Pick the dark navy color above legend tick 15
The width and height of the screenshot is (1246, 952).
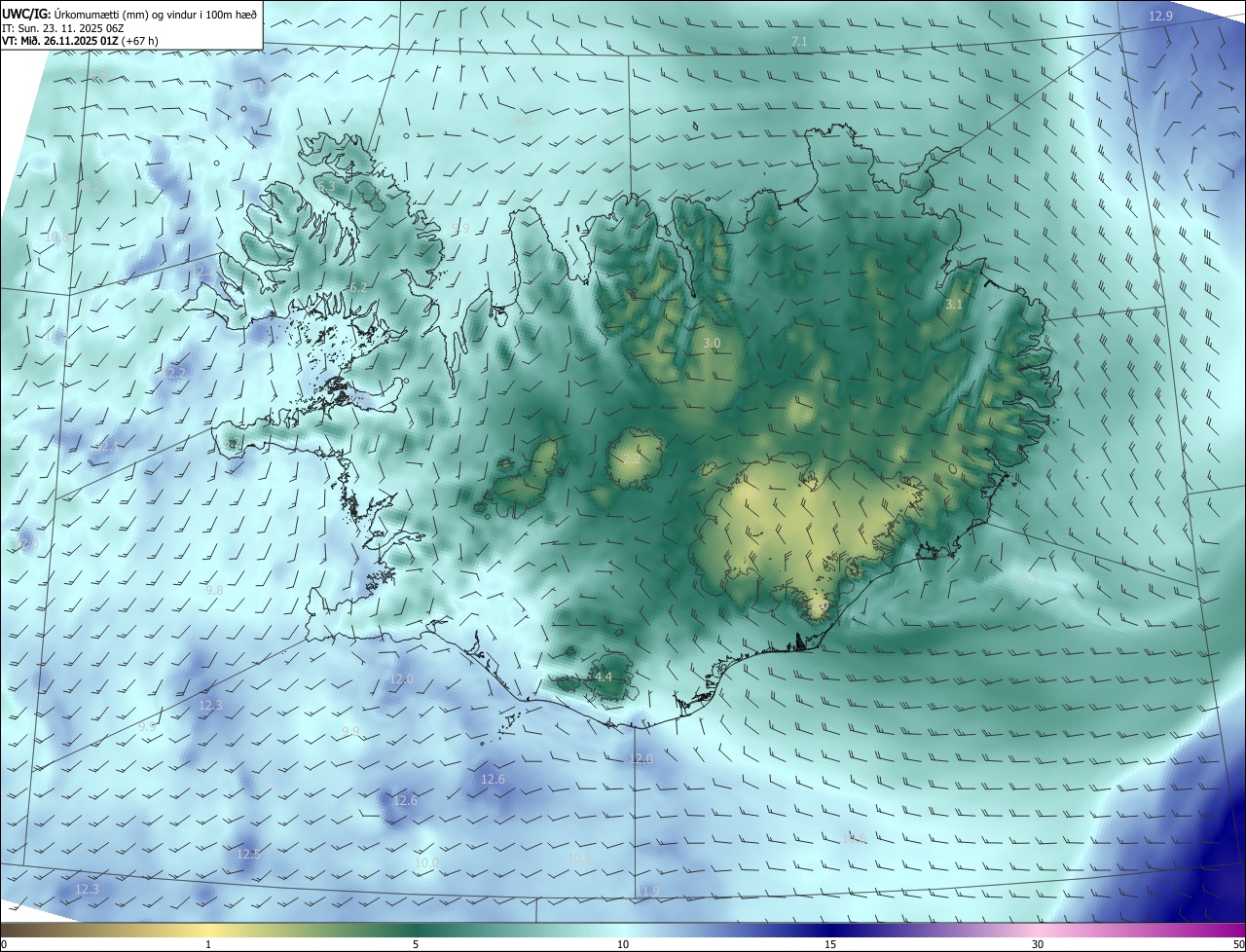830,930
